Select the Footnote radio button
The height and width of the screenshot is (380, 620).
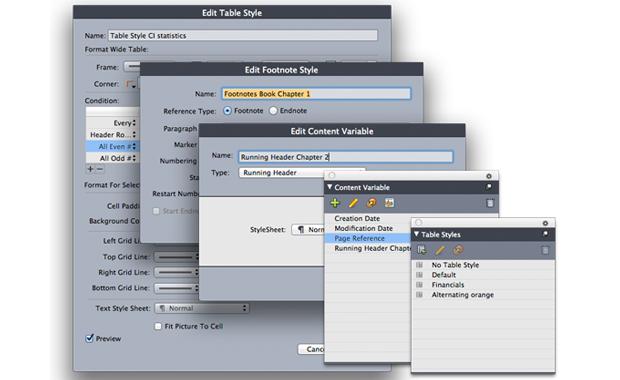(x=227, y=111)
